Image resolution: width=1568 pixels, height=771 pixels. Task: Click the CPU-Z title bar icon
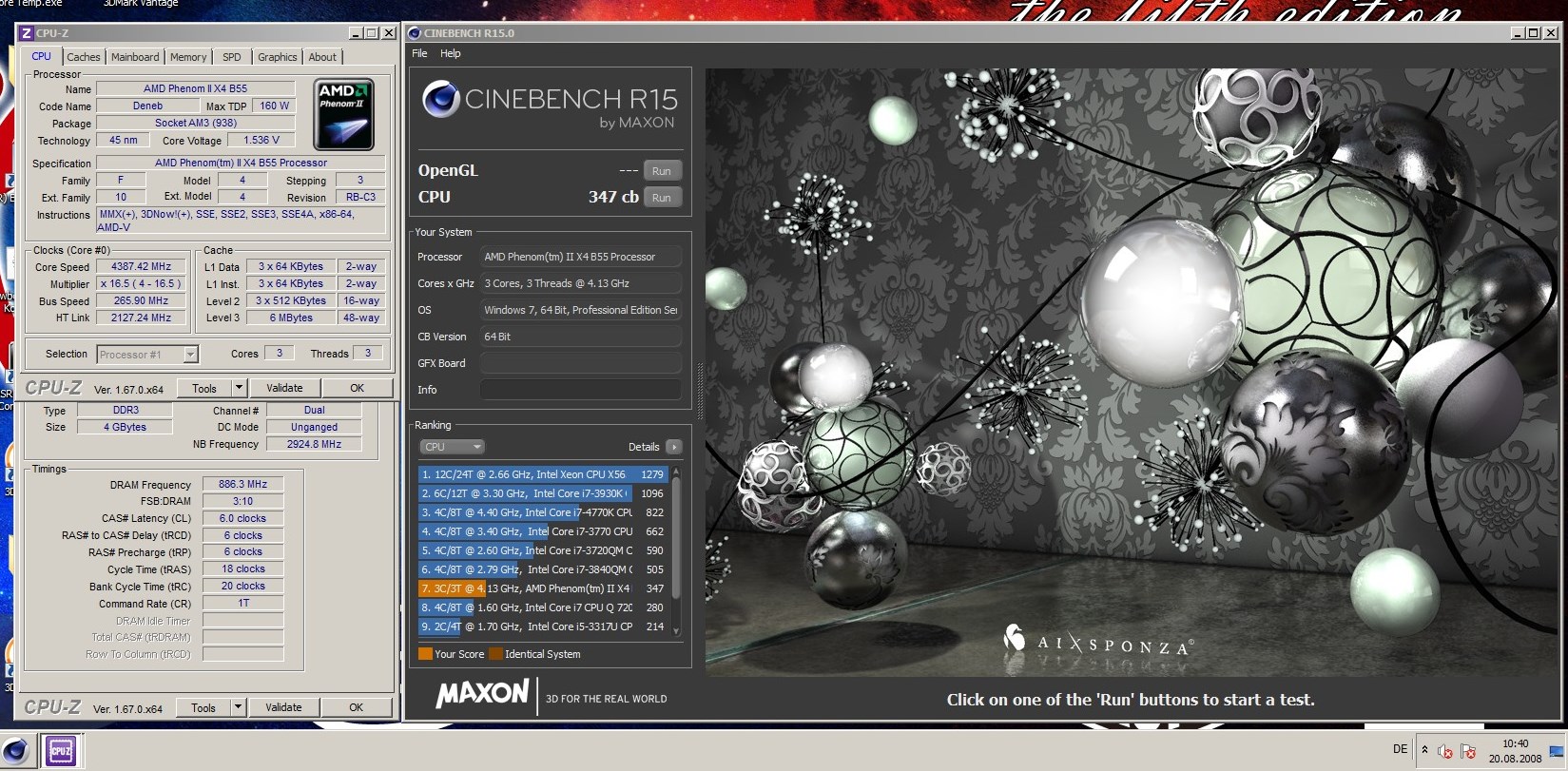(x=27, y=33)
